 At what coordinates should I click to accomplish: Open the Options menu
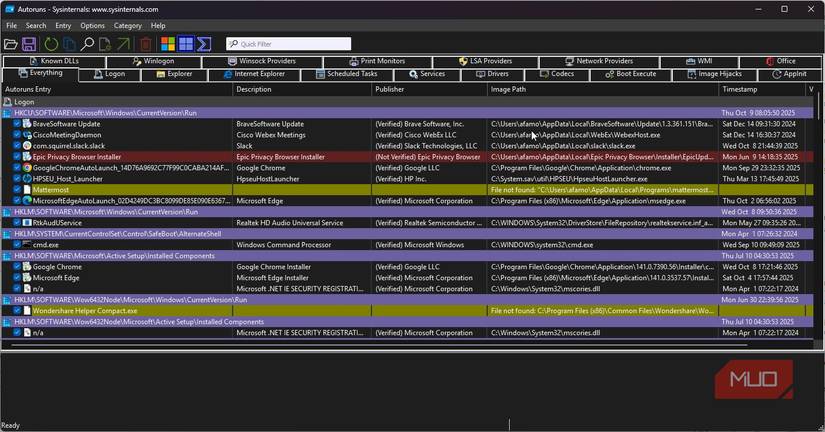pos(93,25)
